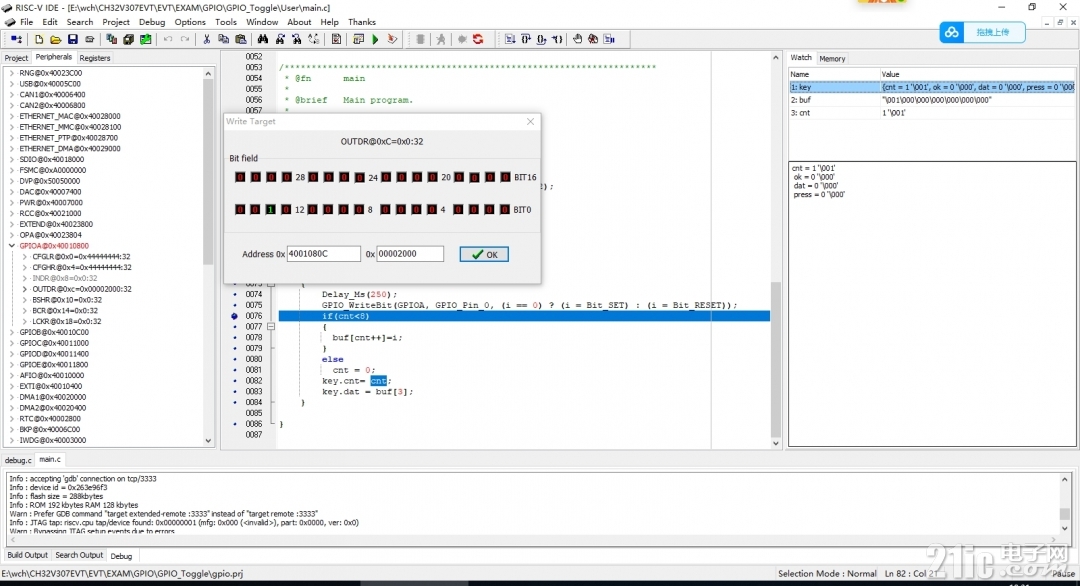This screenshot has width=1080, height=586.
Task: Click the 拖拽上传 upload button
Action: [x=982, y=32]
